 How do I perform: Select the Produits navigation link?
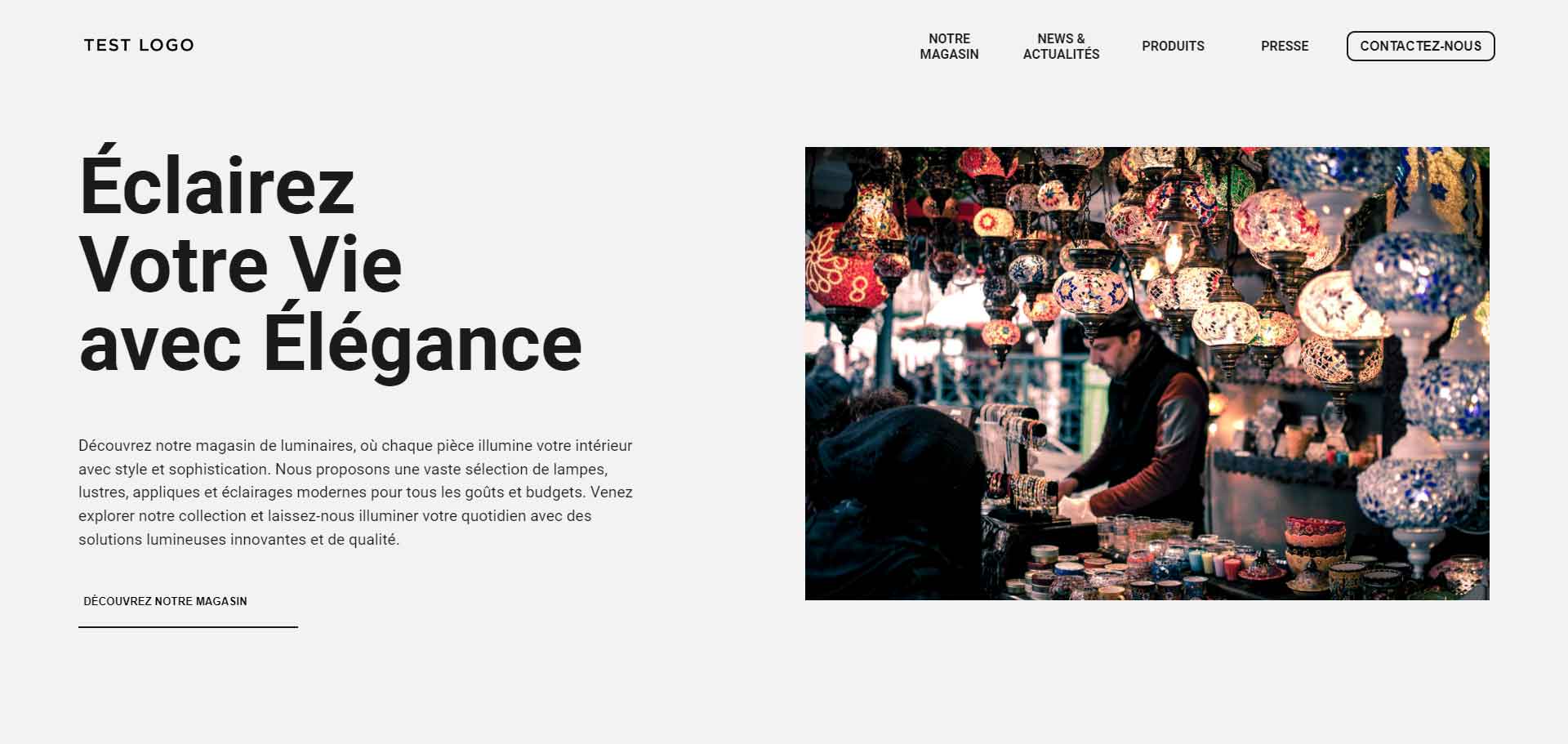point(1173,46)
